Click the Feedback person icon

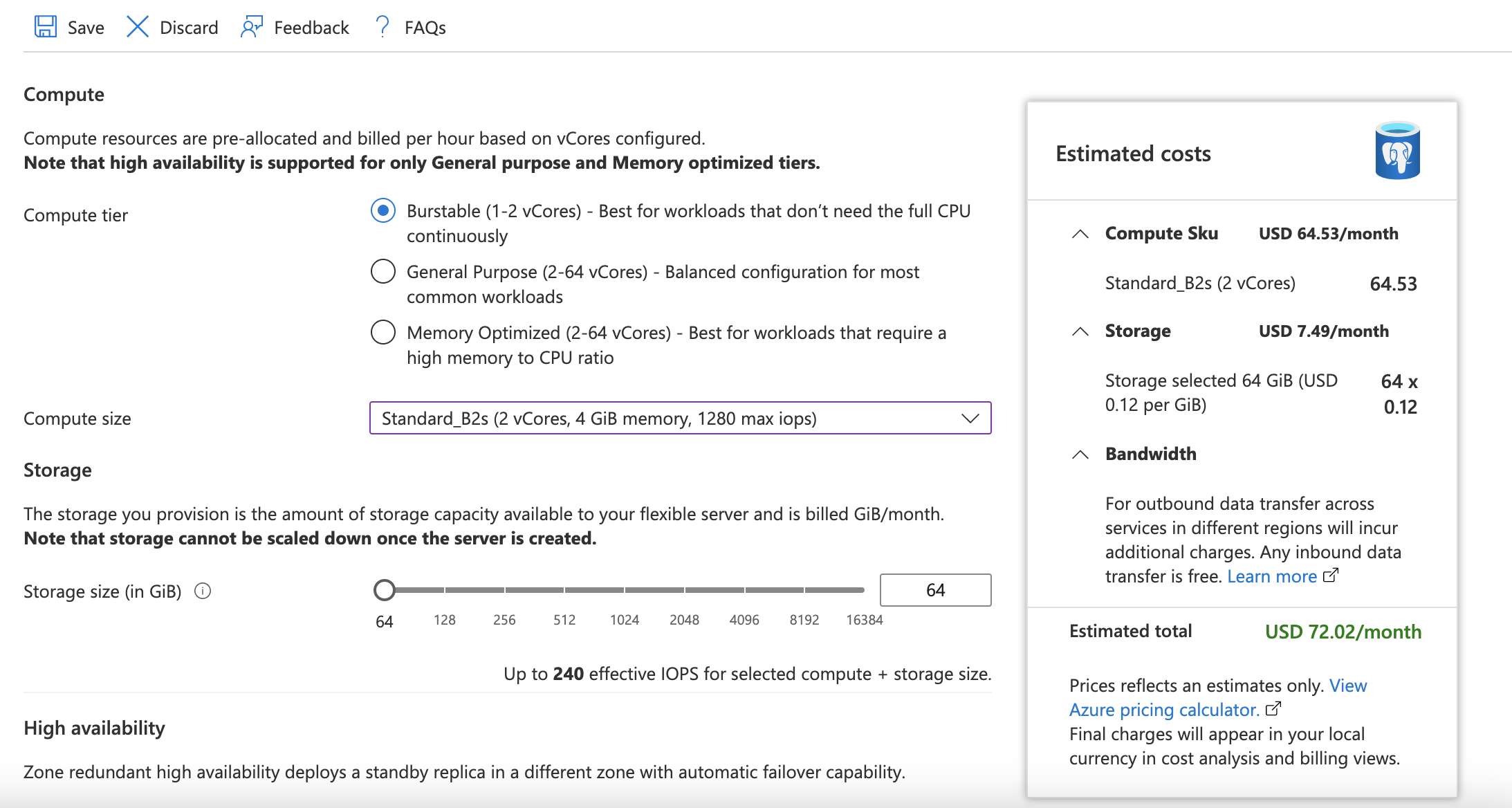[251, 27]
